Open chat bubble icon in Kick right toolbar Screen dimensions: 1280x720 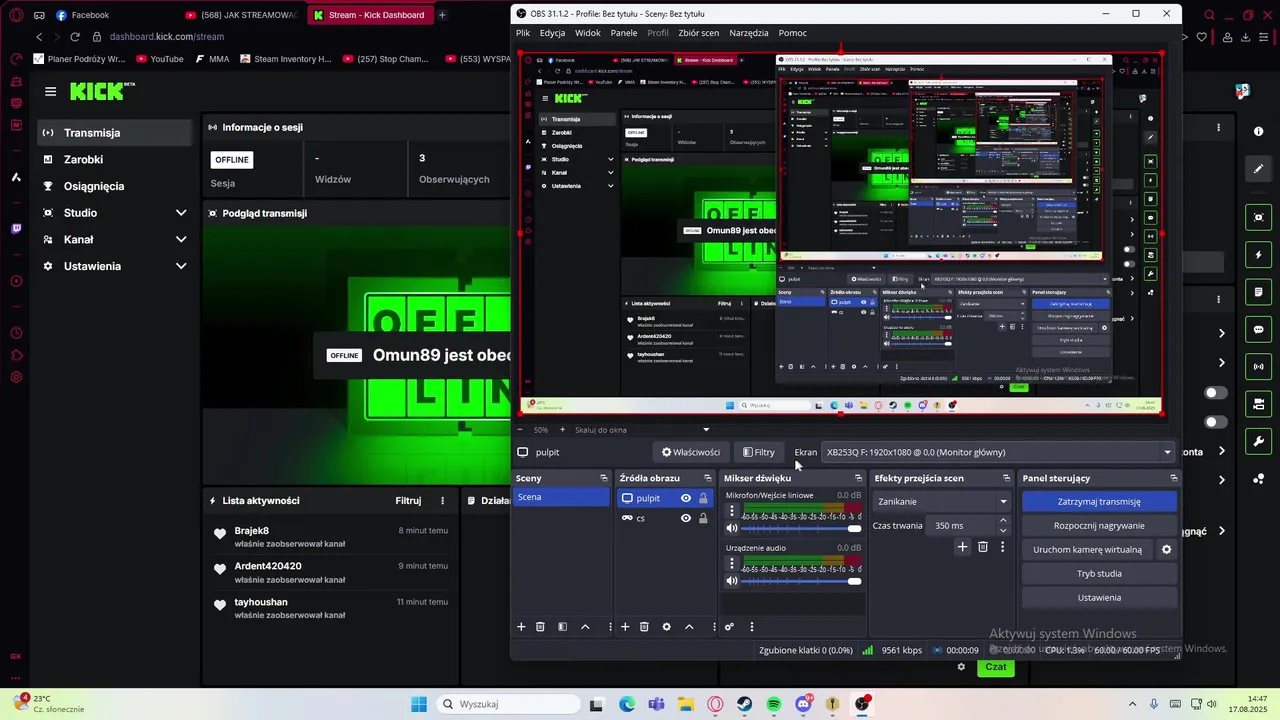tap(1258, 329)
